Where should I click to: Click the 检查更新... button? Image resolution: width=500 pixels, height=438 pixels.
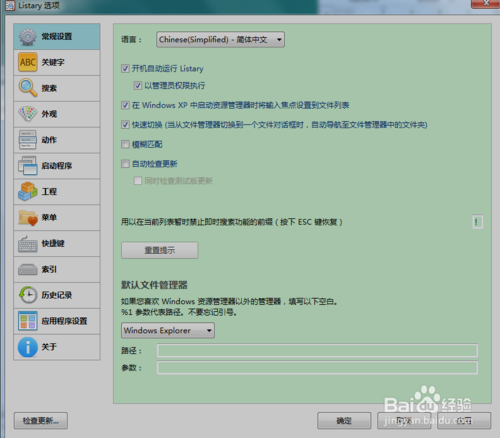(41, 421)
